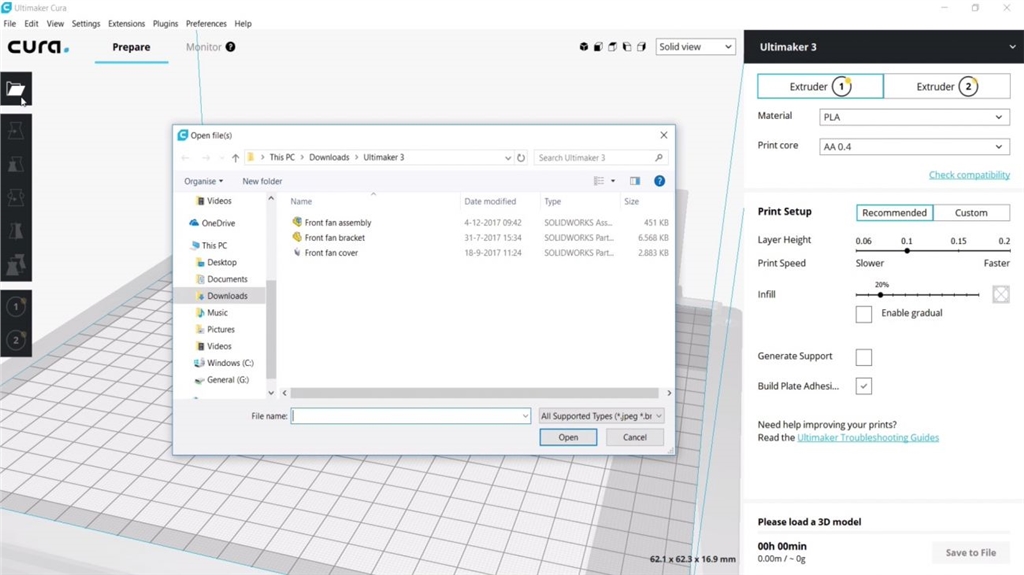Image resolution: width=1024 pixels, height=575 pixels.
Task: Toggle the preview pane icon in the dialog
Action: [634, 181]
